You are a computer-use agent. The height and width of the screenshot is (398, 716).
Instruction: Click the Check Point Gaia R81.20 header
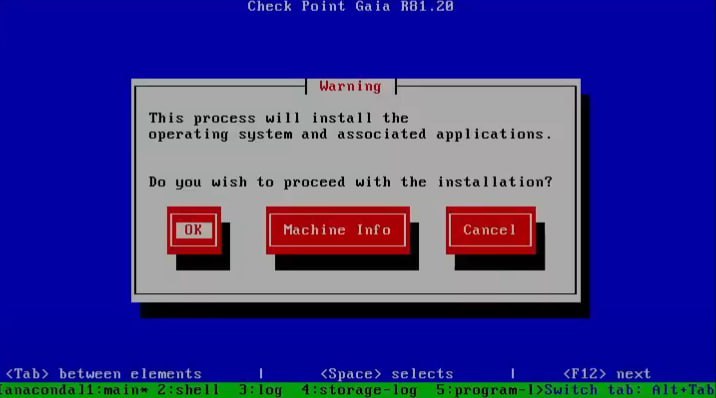point(350,6)
